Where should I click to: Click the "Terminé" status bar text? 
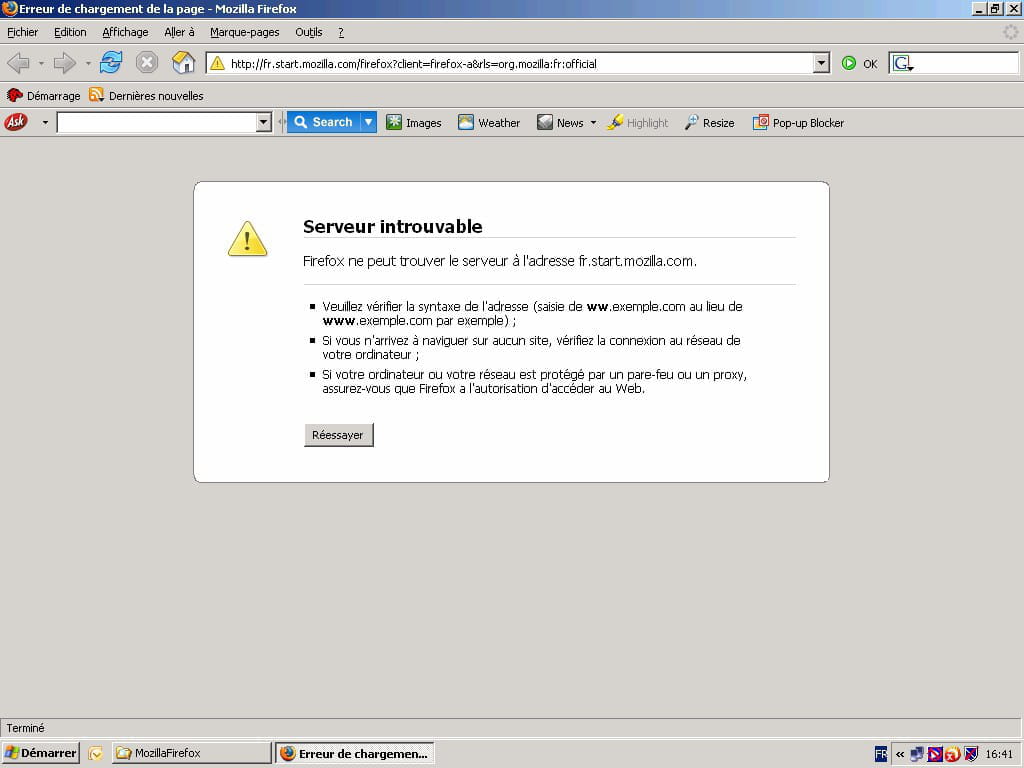click(25, 728)
